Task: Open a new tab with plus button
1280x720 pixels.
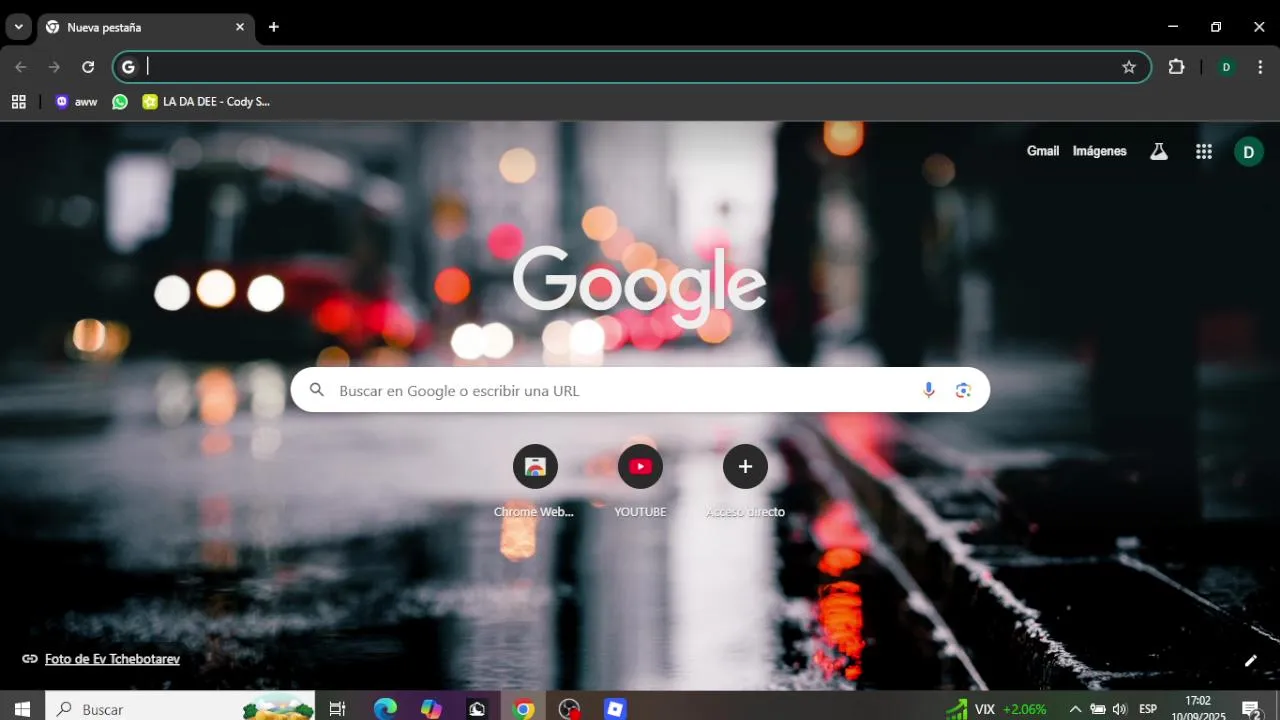Action: click(274, 27)
